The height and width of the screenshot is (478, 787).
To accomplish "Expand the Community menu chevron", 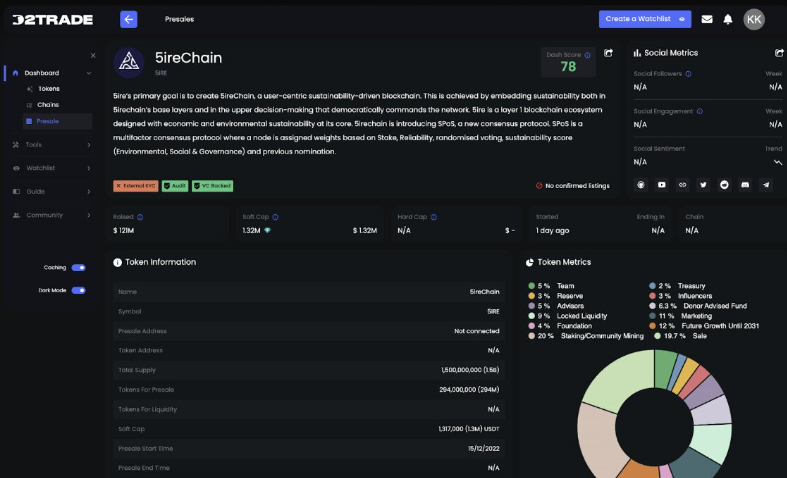I will 89,215.
